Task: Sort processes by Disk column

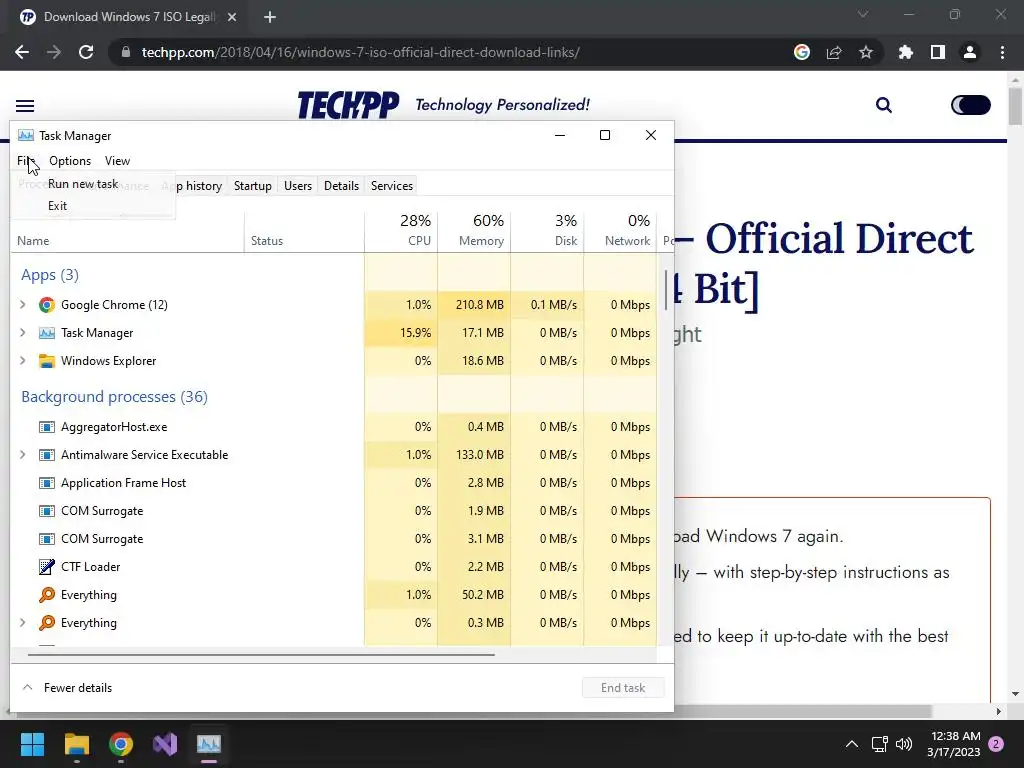Action: [547, 231]
